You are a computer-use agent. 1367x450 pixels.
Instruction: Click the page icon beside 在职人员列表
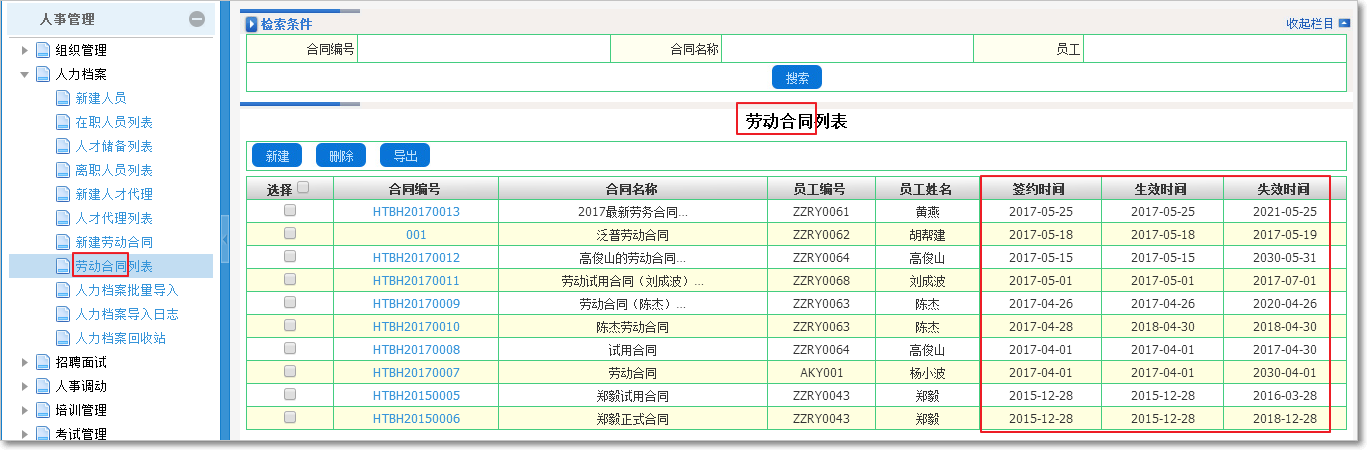pos(62,122)
